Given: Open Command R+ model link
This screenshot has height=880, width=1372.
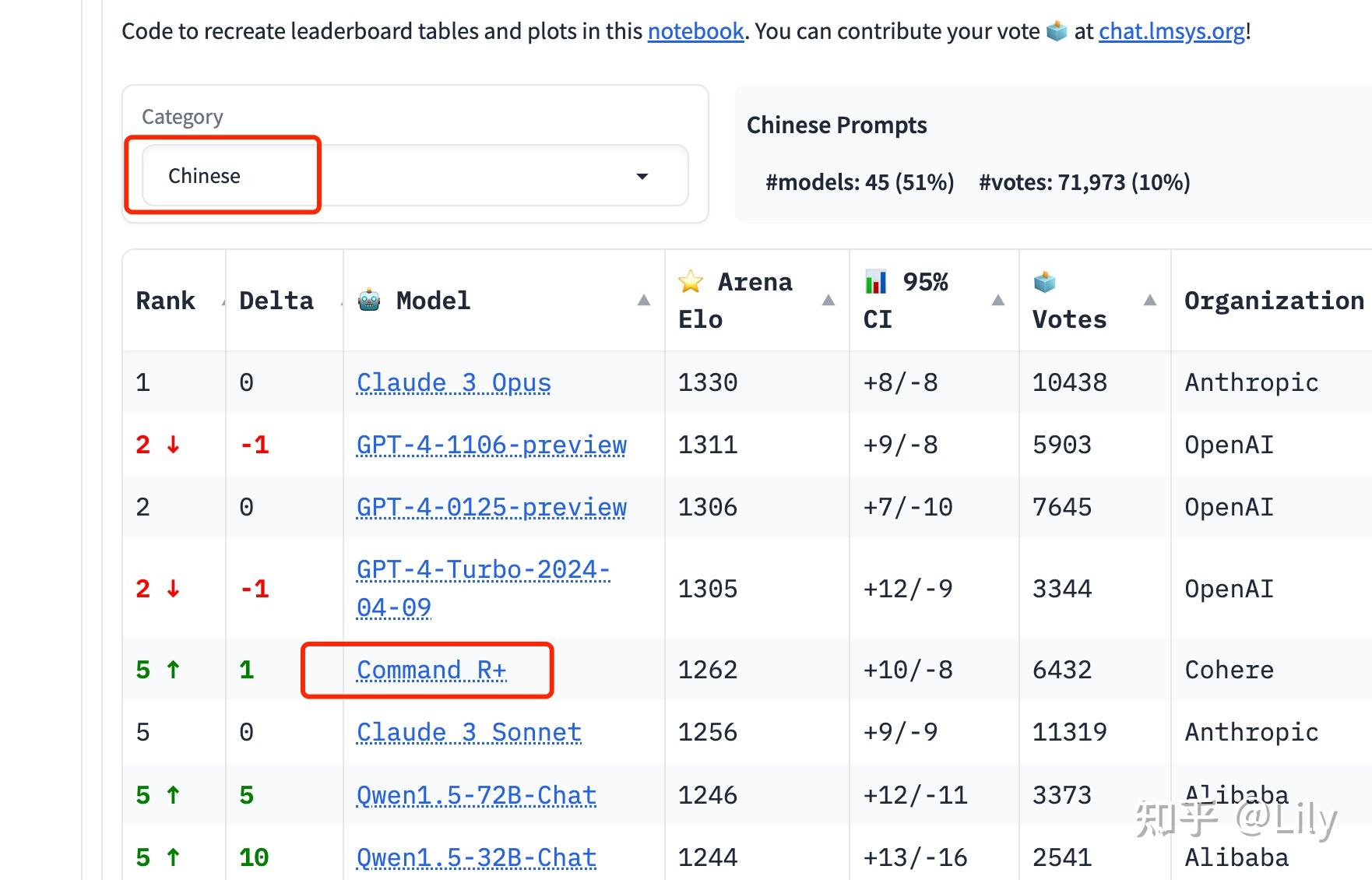Looking at the screenshot, I should 431,670.
